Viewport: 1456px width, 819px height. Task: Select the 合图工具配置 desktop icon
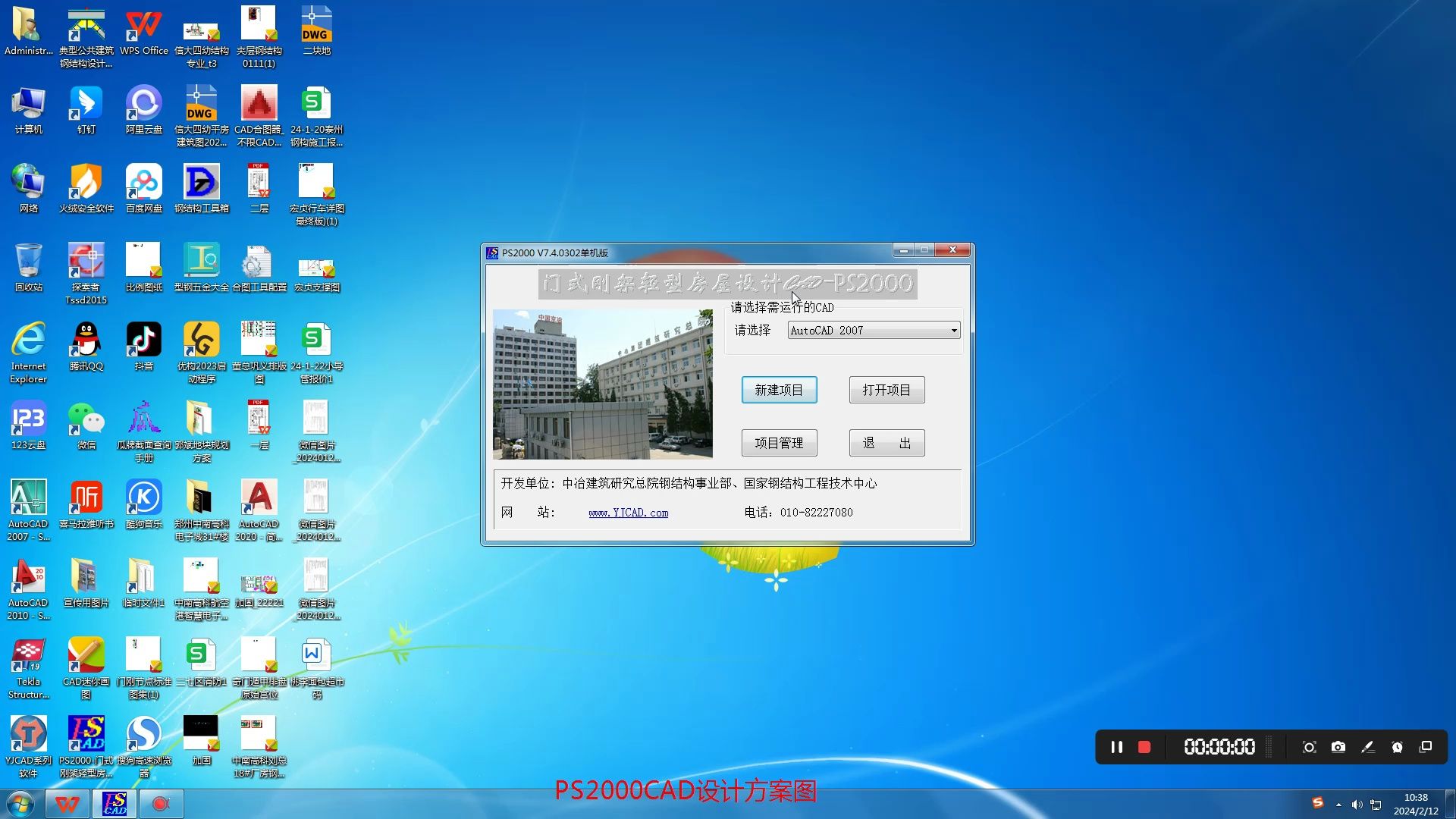point(259,268)
